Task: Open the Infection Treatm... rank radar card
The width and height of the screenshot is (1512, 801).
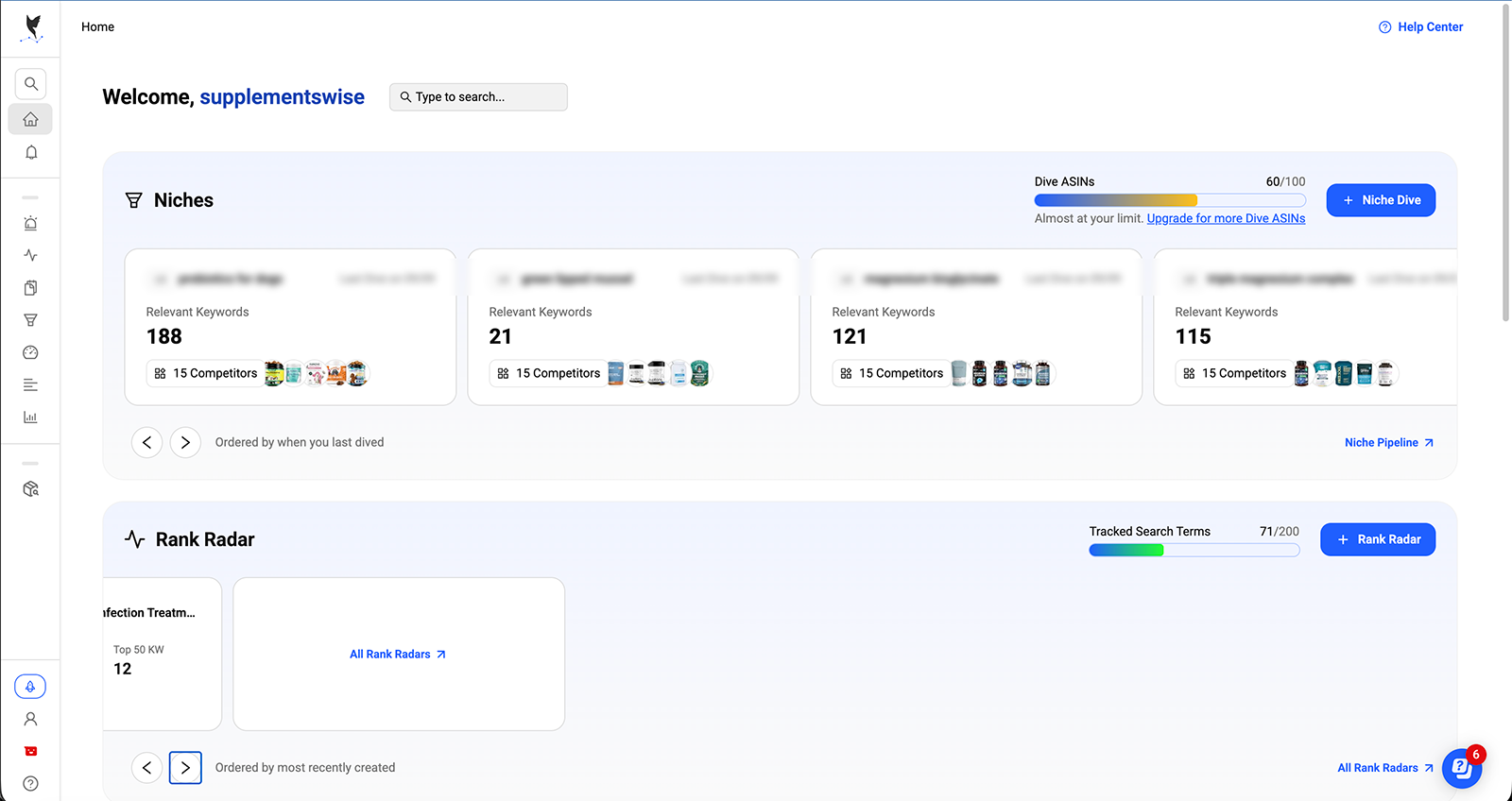Action: (162, 654)
